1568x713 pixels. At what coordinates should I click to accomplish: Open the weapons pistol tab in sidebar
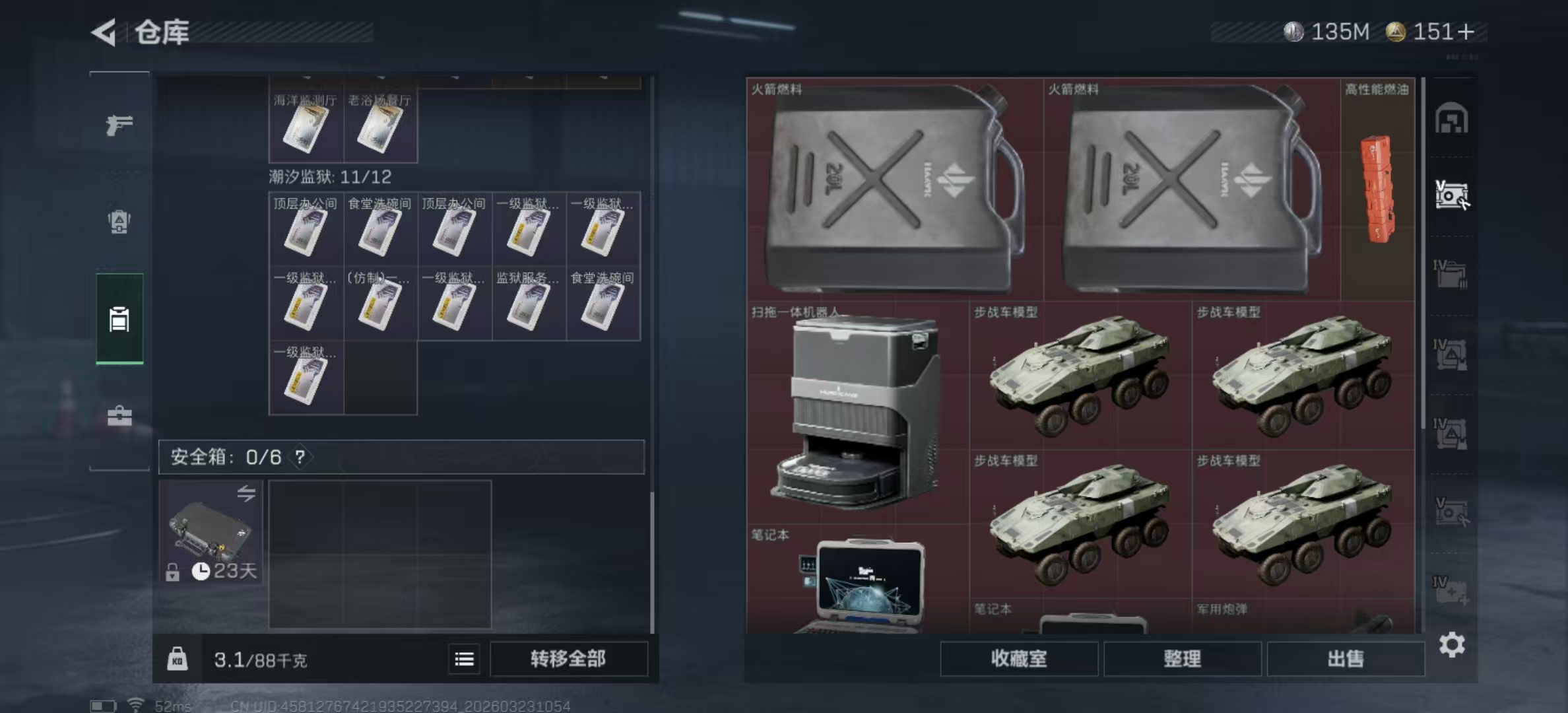coord(119,124)
